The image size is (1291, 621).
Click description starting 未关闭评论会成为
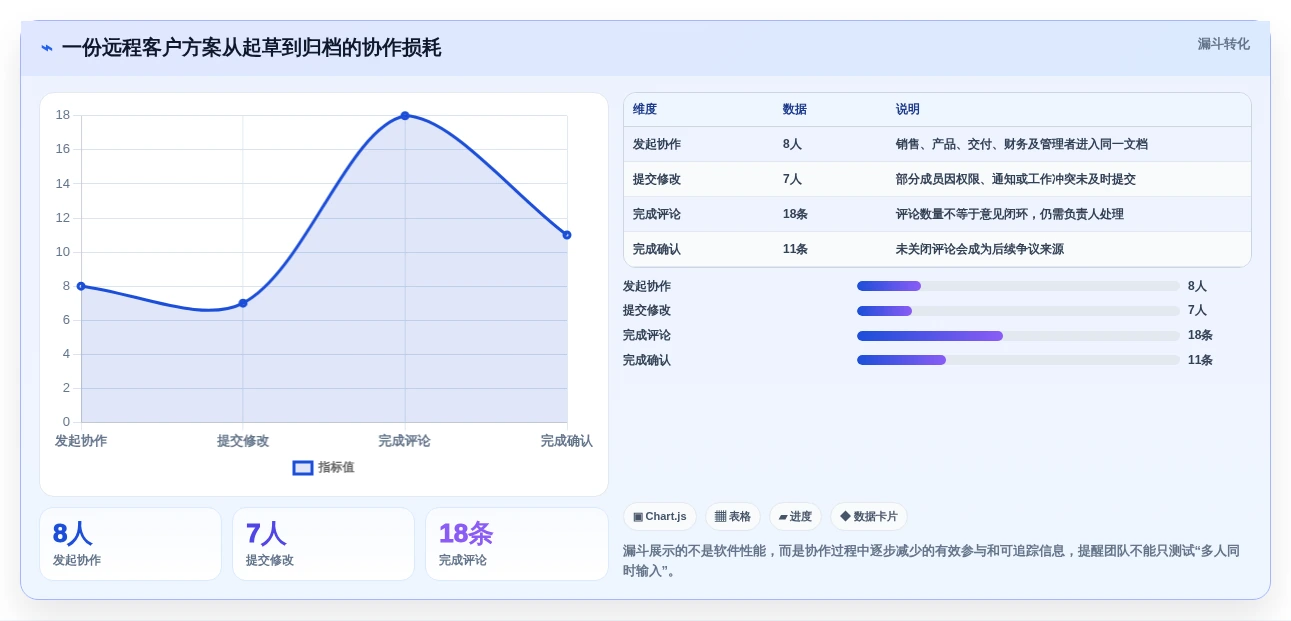pos(980,250)
